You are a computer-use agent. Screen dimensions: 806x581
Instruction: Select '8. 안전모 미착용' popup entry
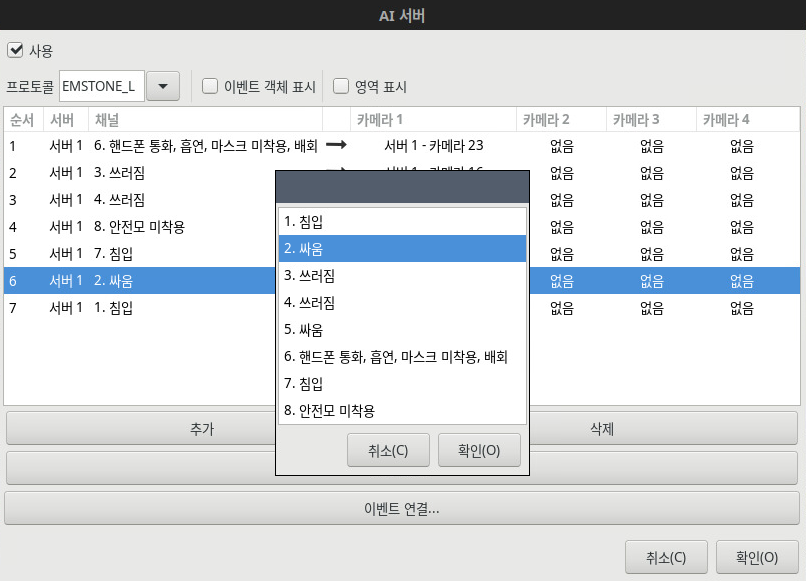tap(402, 410)
